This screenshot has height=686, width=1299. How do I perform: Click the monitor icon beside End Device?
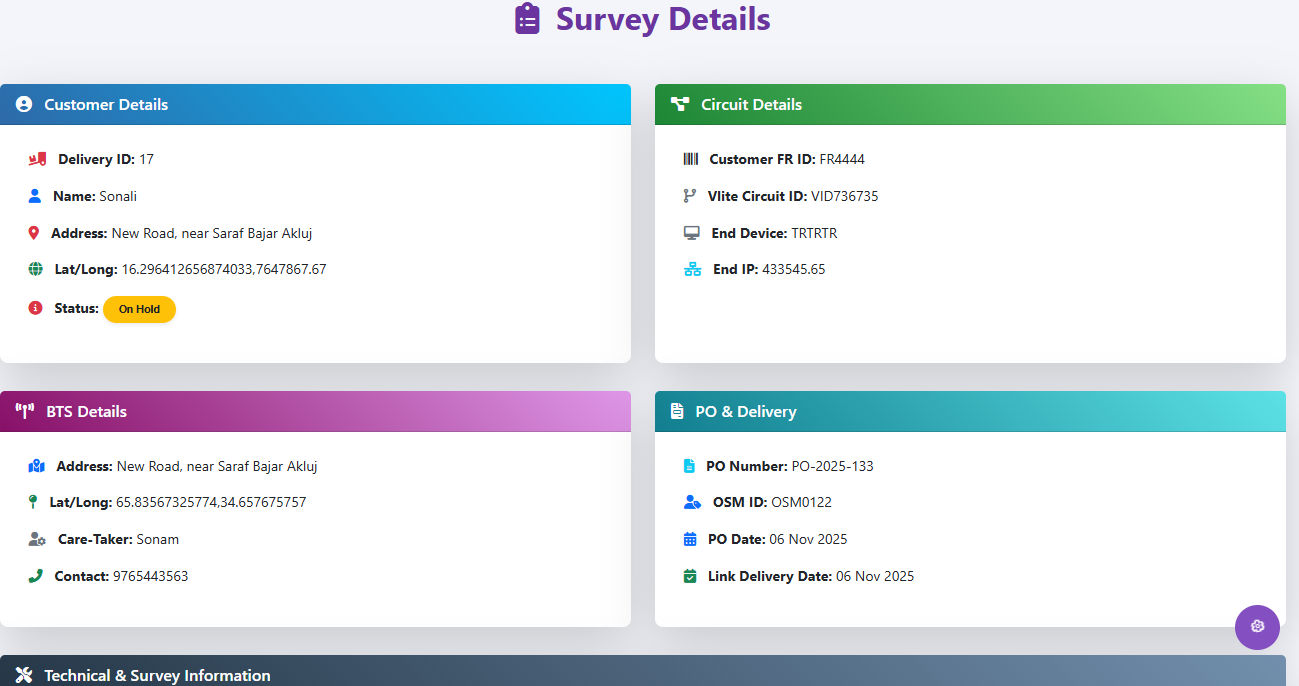692,233
